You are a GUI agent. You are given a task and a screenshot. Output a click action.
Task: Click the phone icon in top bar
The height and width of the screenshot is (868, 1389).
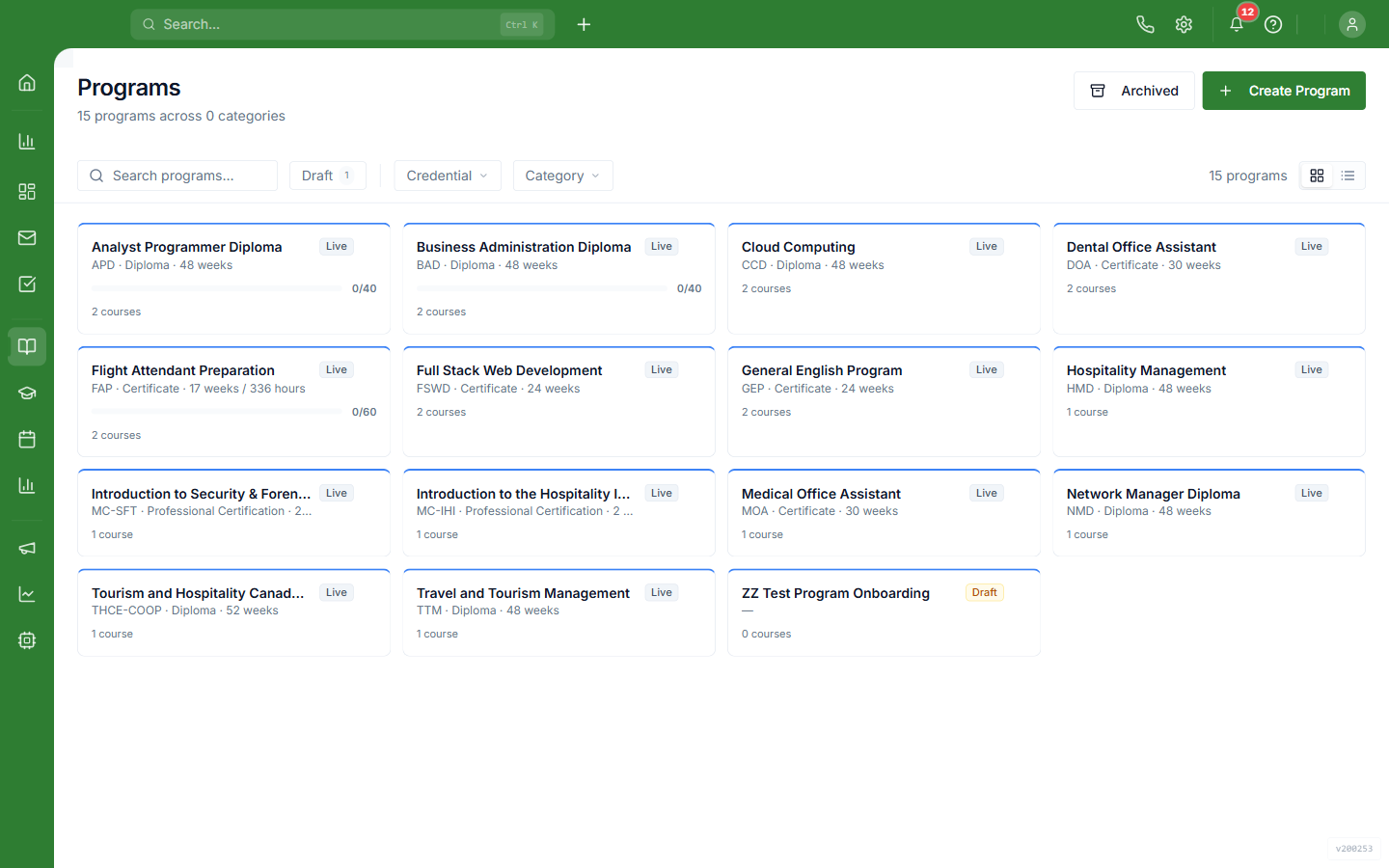tap(1145, 25)
